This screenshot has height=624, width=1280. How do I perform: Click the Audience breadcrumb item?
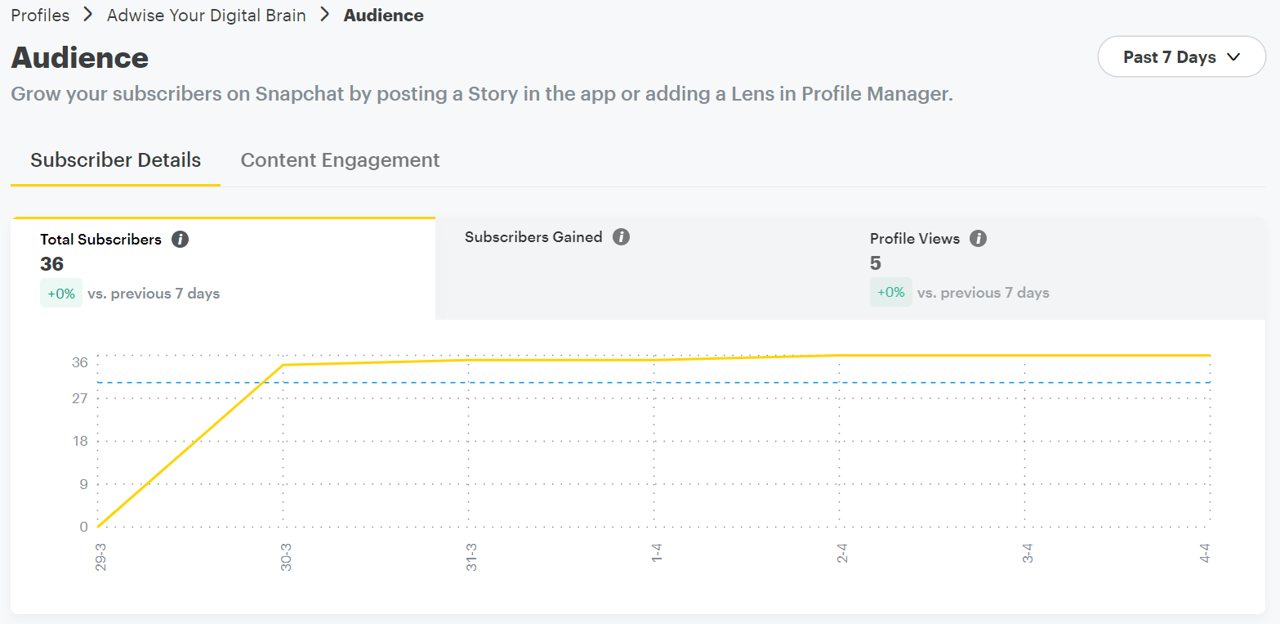383,15
